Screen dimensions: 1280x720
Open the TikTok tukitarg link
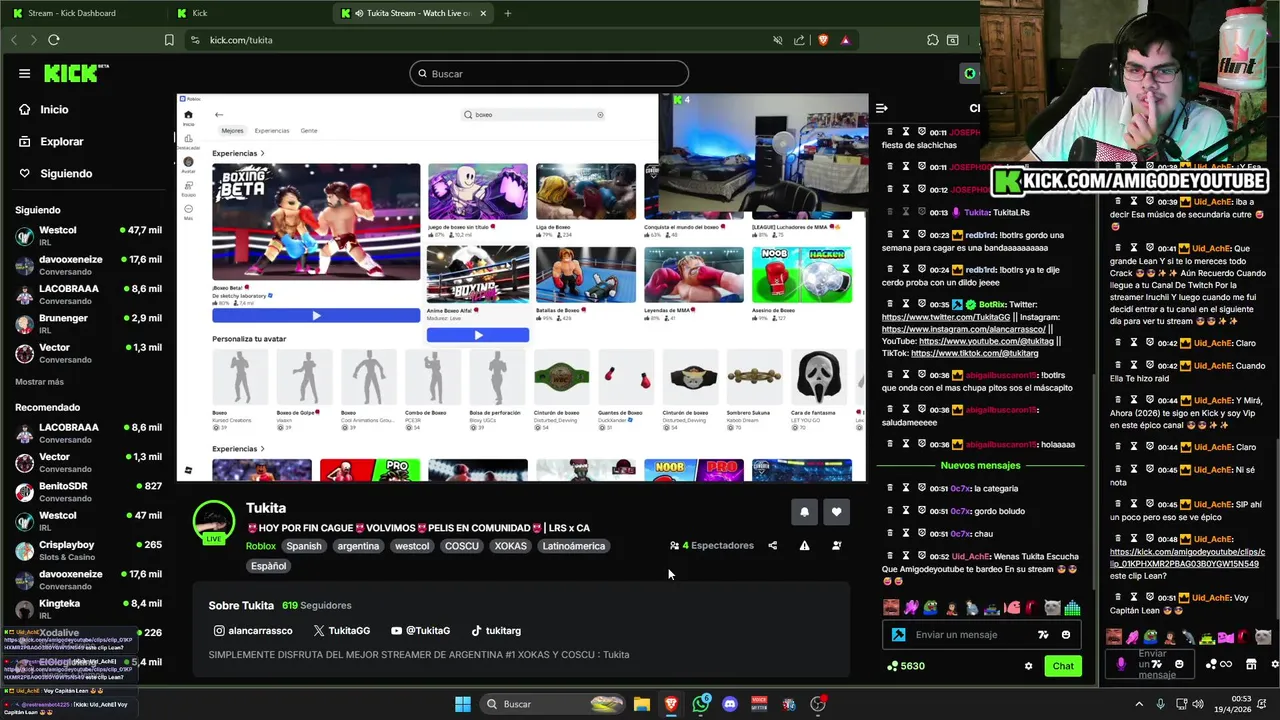coord(496,631)
